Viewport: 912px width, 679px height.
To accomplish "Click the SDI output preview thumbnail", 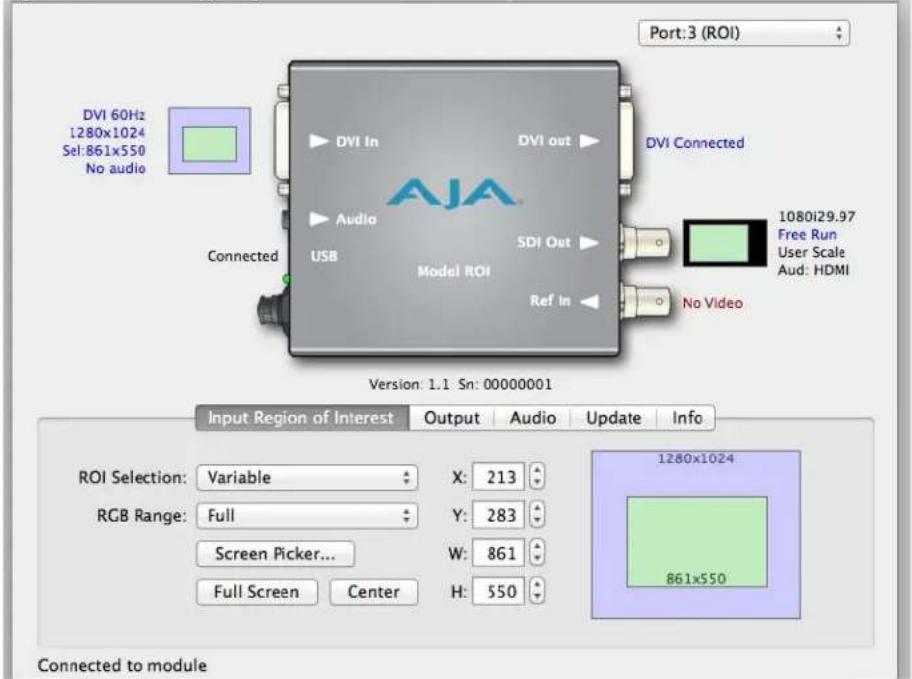I will 725,243.
